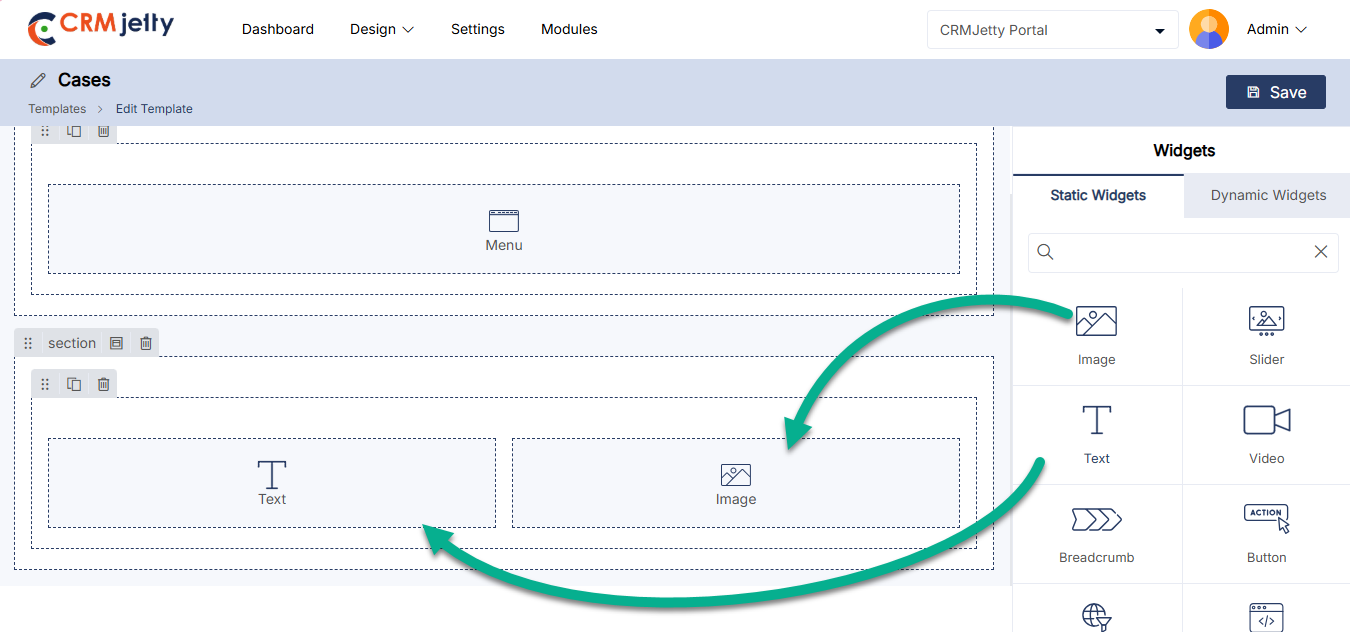The width and height of the screenshot is (1350, 632).
Task: Delete the section using its trash icon
Action: point(146,343)
